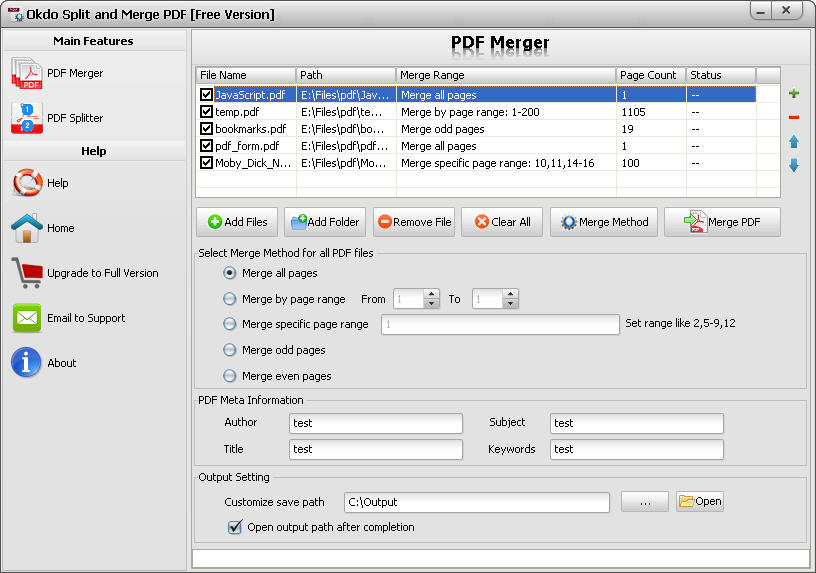
Task: Move the selected file down with the arrow
Action: pos(794,165)
